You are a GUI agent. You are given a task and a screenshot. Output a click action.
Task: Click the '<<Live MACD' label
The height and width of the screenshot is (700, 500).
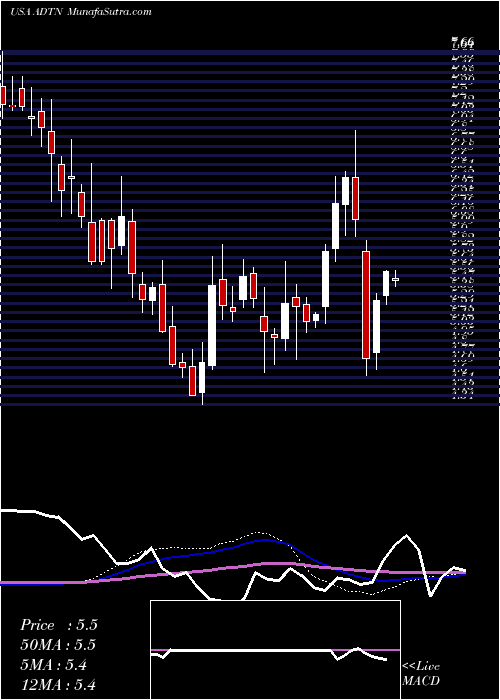click(421, 674)
